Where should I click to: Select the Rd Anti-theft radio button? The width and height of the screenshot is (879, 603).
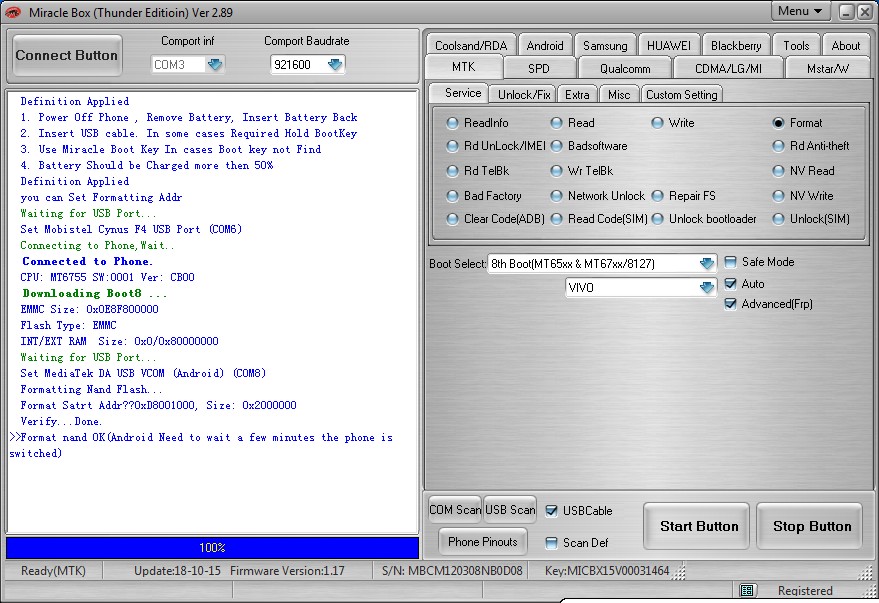click(778, 146)
